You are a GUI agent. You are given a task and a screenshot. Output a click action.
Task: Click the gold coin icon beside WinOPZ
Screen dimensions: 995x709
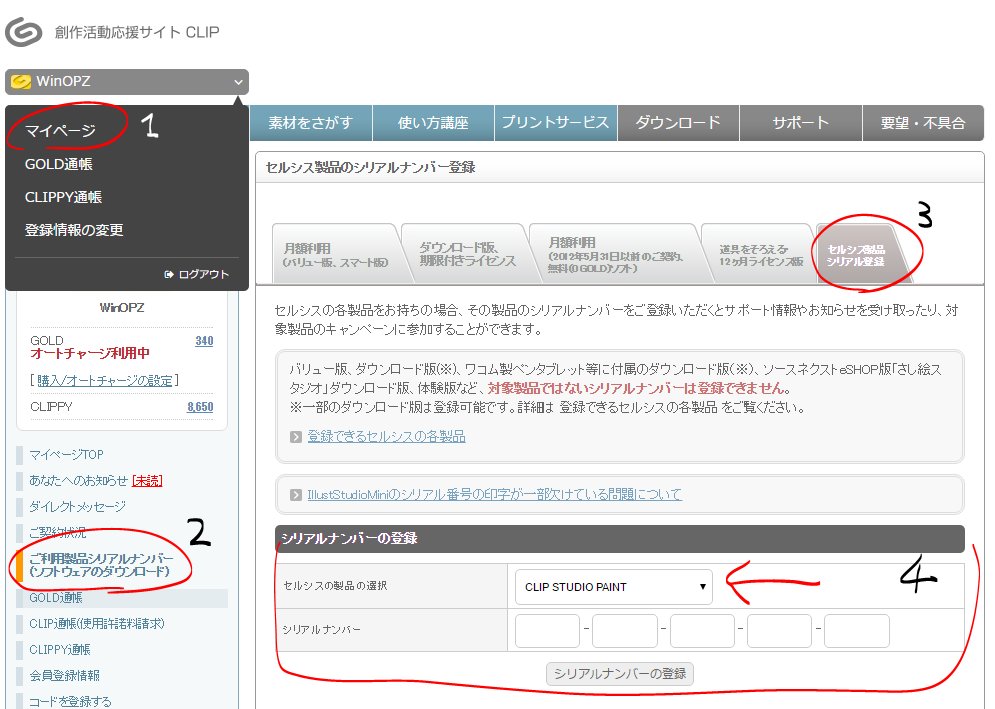click(x=21, y=82)
